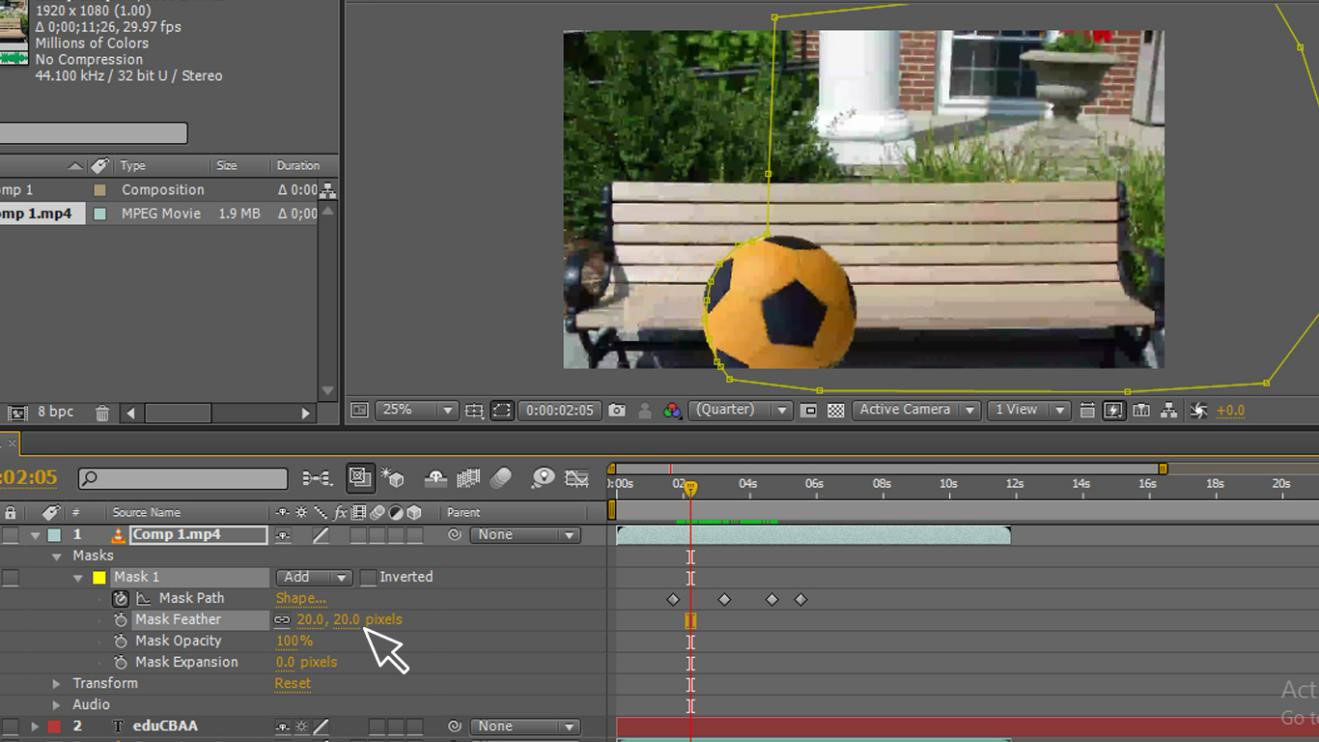
Task: Open the 25% magnification dropdown
Action: click(x=416, y=410)
